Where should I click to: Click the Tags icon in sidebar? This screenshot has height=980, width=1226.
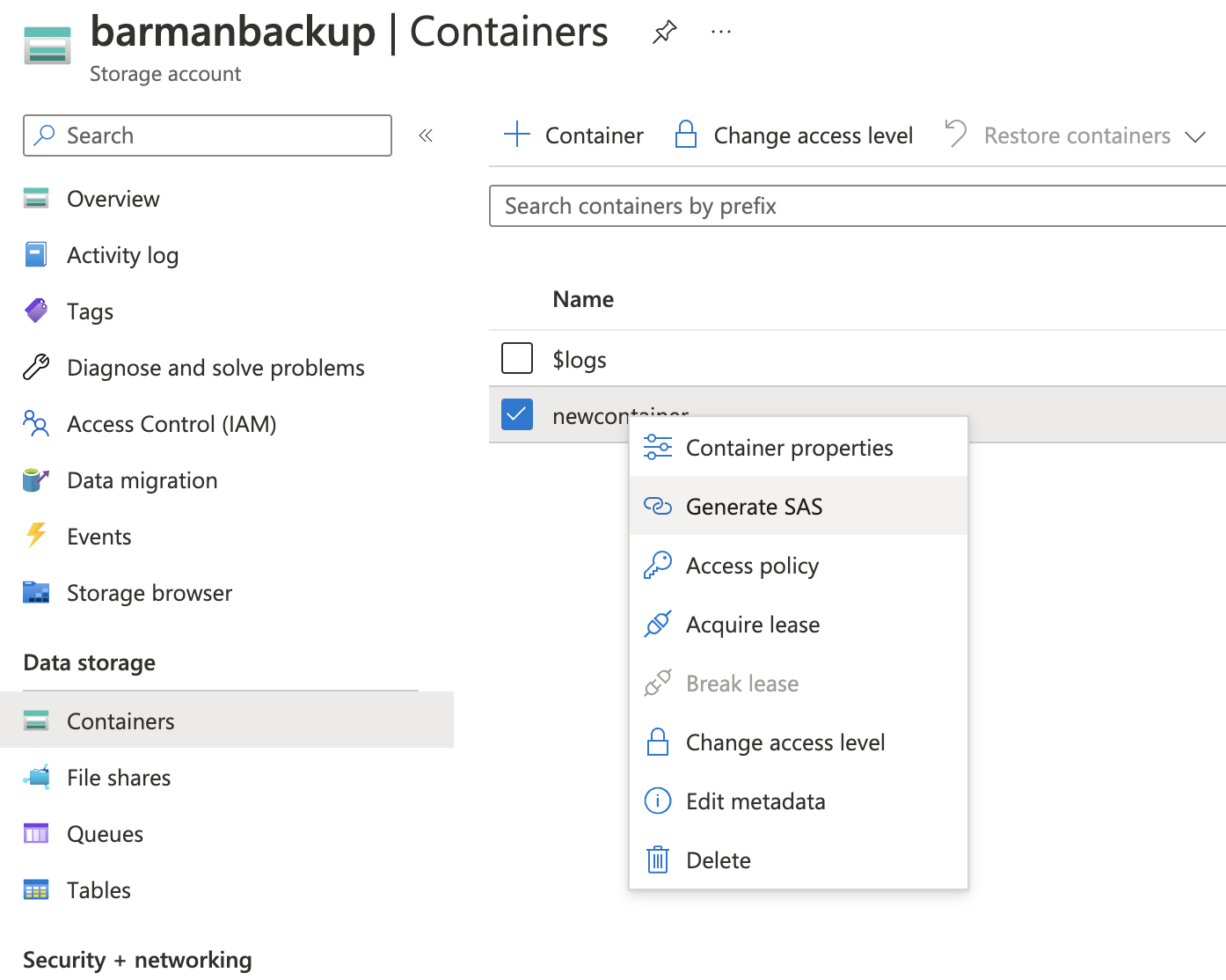36,311
